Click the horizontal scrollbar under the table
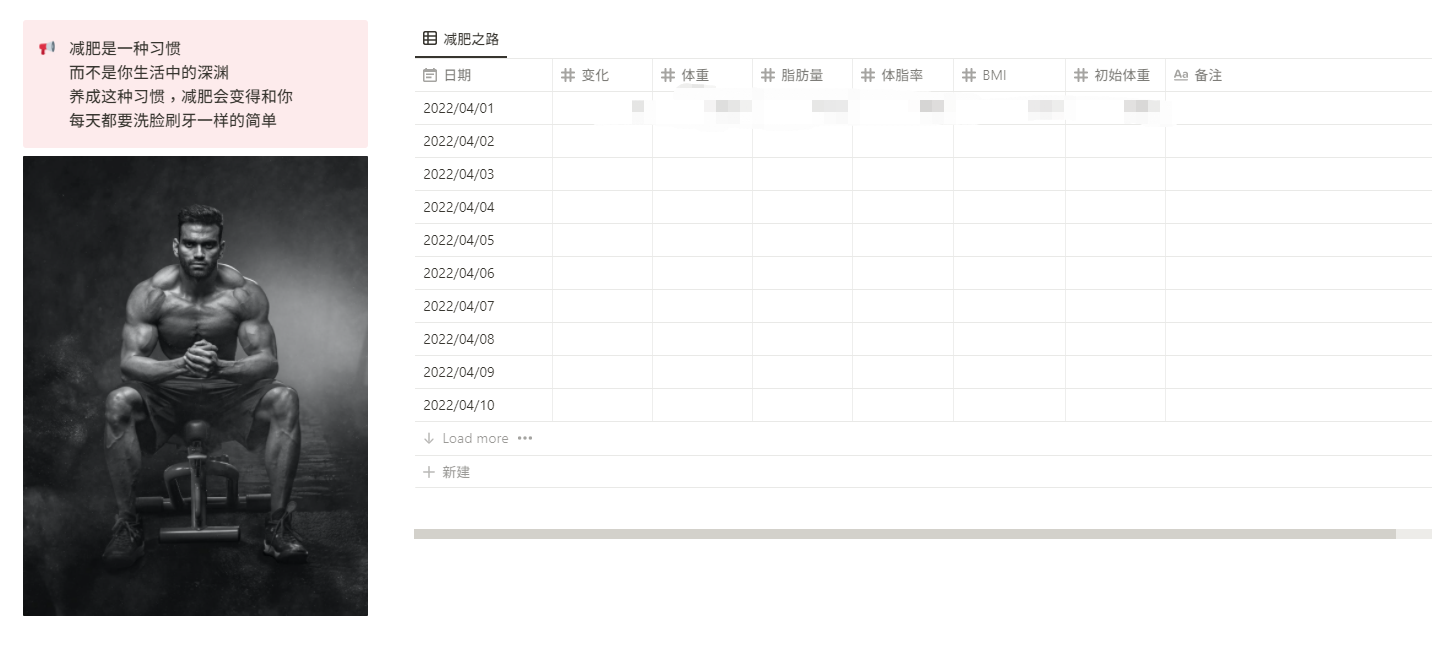The height and width of the screenshot is (656, 1432). click(905, 534)
